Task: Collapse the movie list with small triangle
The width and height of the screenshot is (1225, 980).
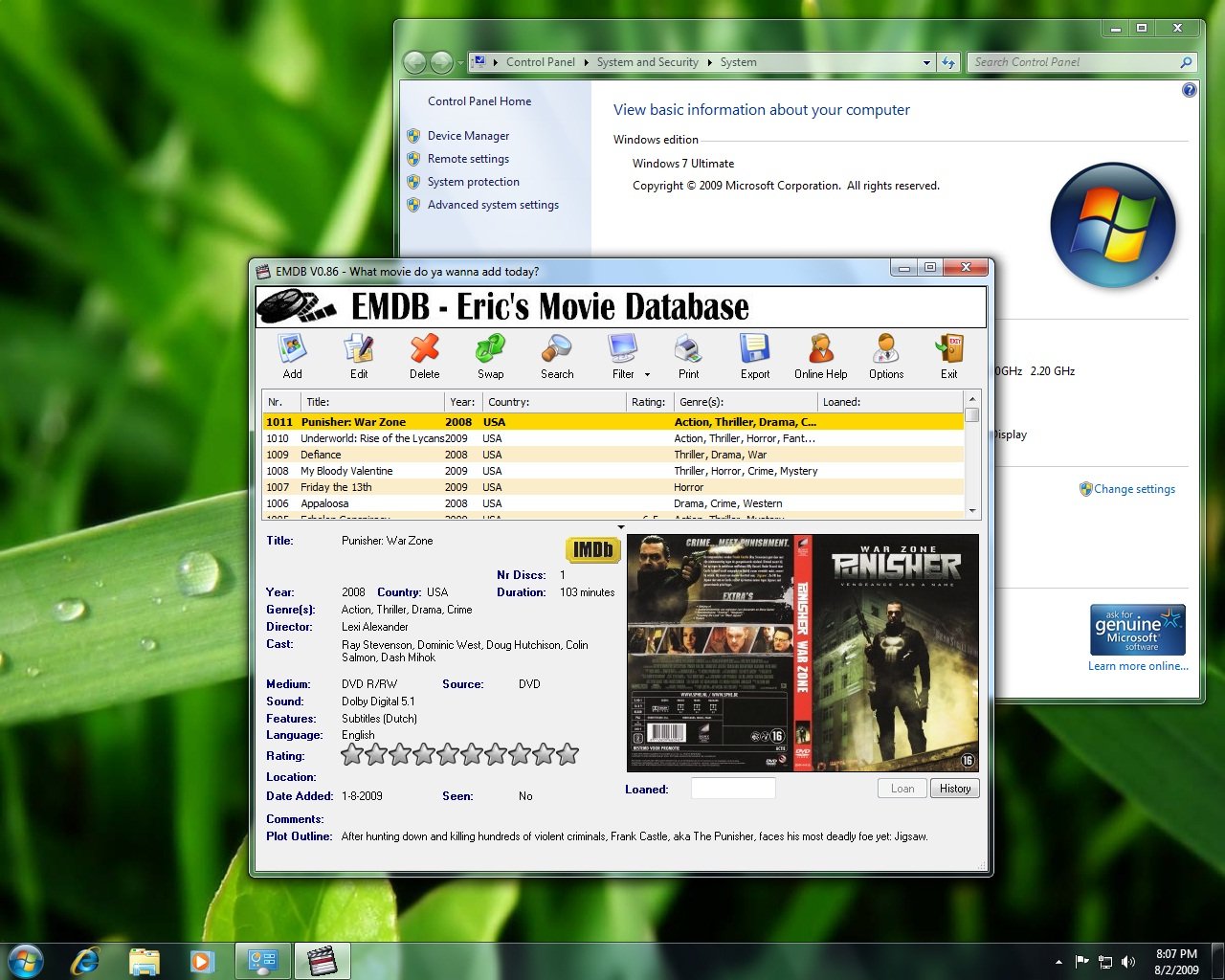Action: tap(621, 527)
